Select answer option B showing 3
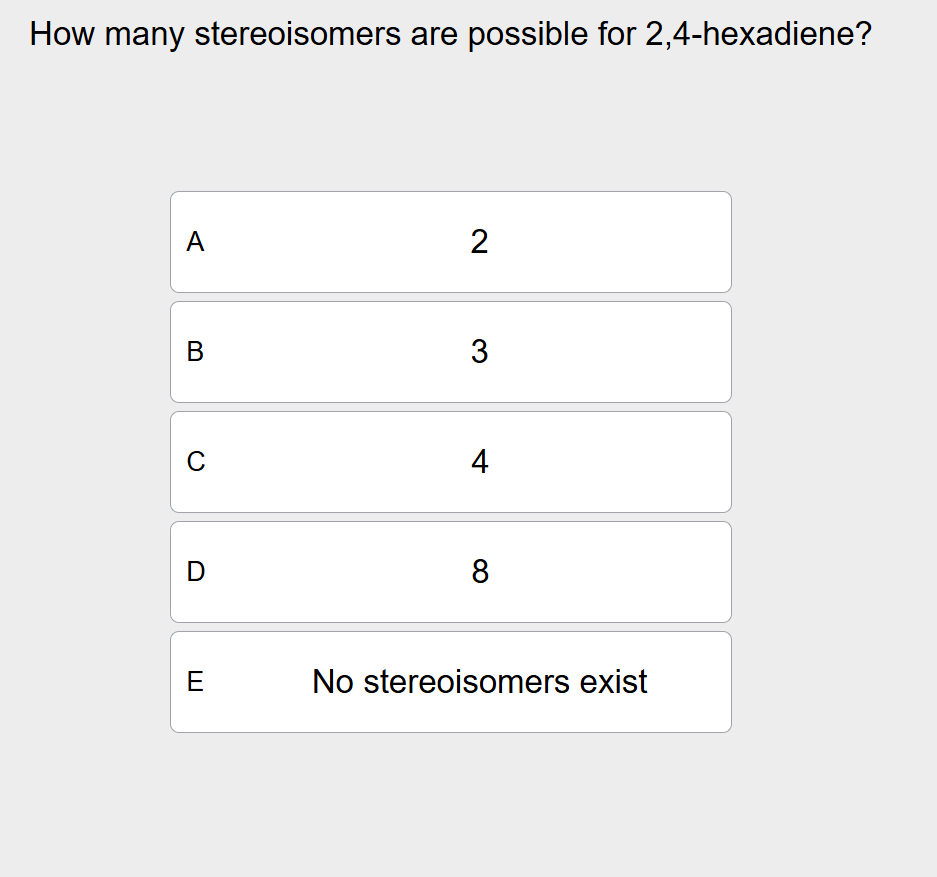The image size is (937, 877). click(x=450, y=352)
